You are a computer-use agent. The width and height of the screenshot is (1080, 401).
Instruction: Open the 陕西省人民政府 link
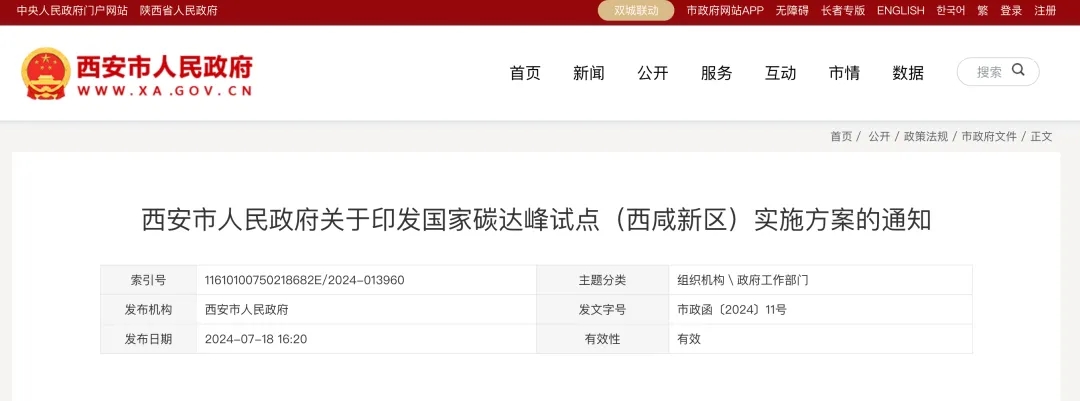(x=179, y=11)
